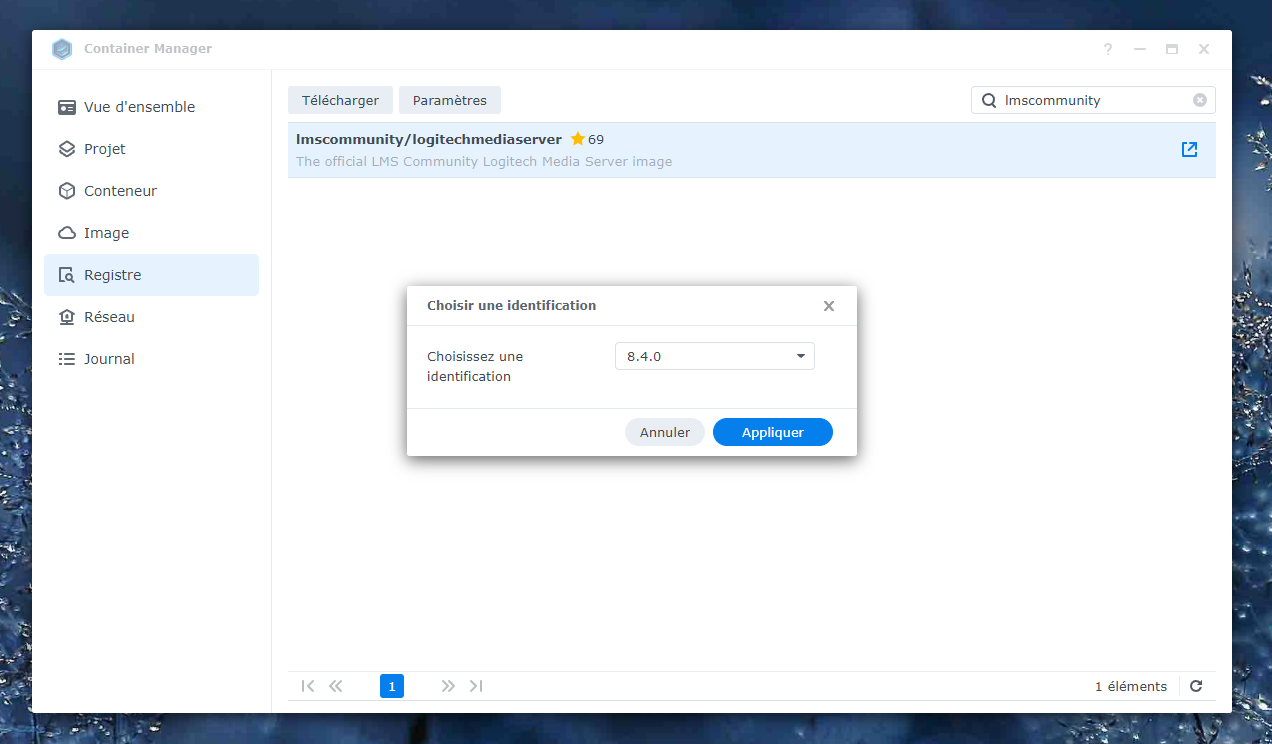Switch to the Image section
Screen dimensions: 1272x744
[151, 233]
